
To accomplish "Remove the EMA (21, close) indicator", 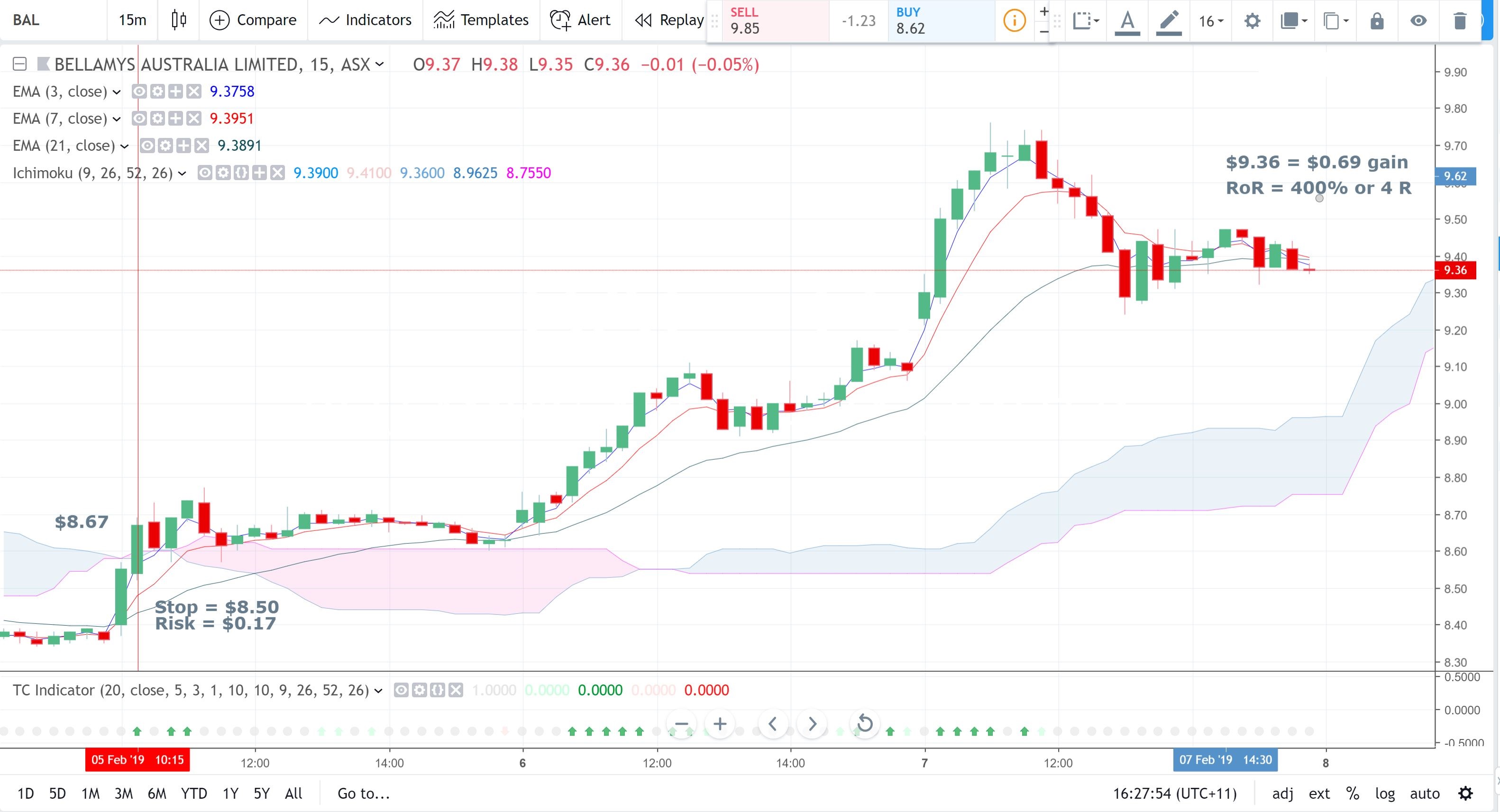I will tap(201, 146).
